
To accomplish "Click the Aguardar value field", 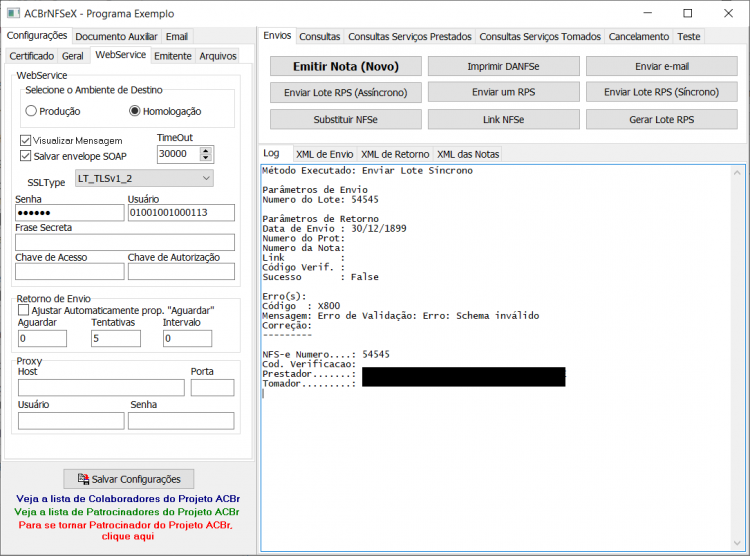I will [x=43, y=338].
